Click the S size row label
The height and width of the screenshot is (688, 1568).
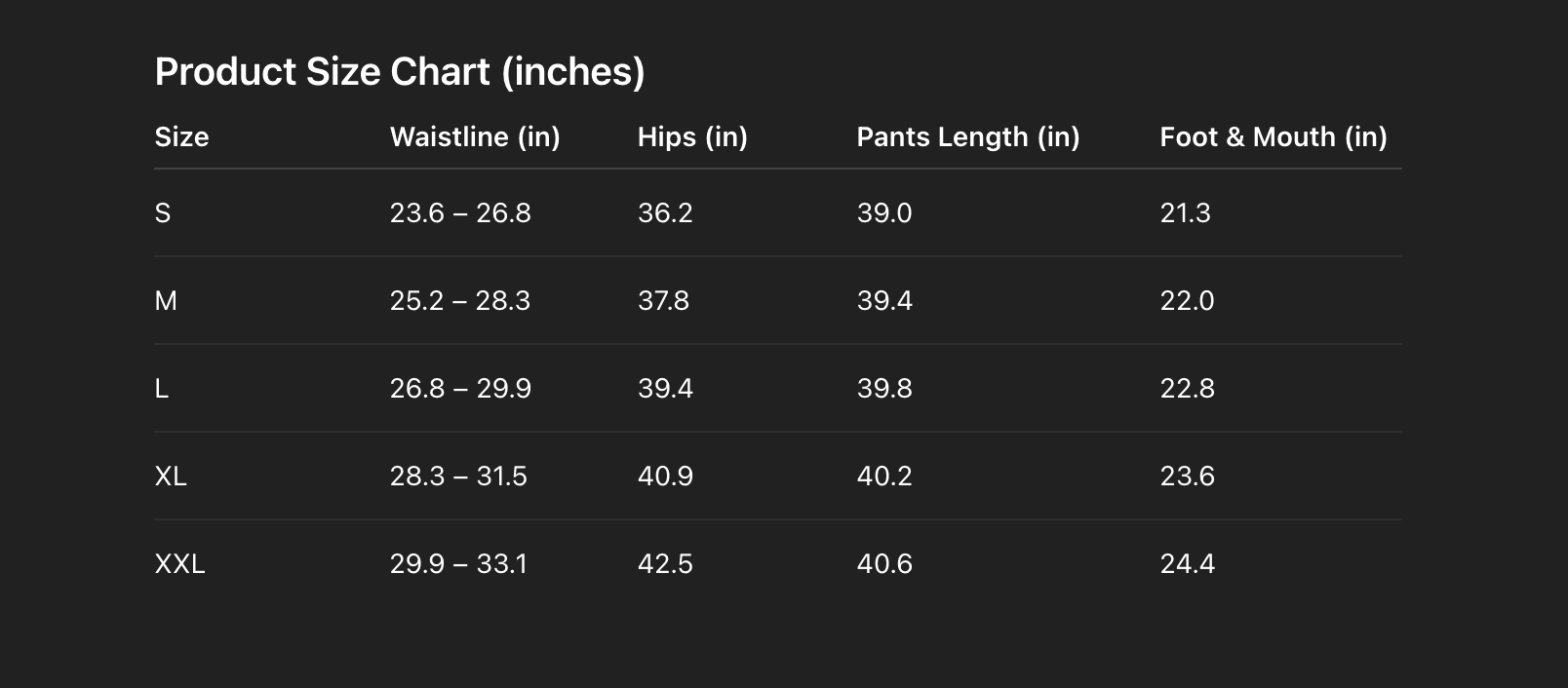(163, 213)
